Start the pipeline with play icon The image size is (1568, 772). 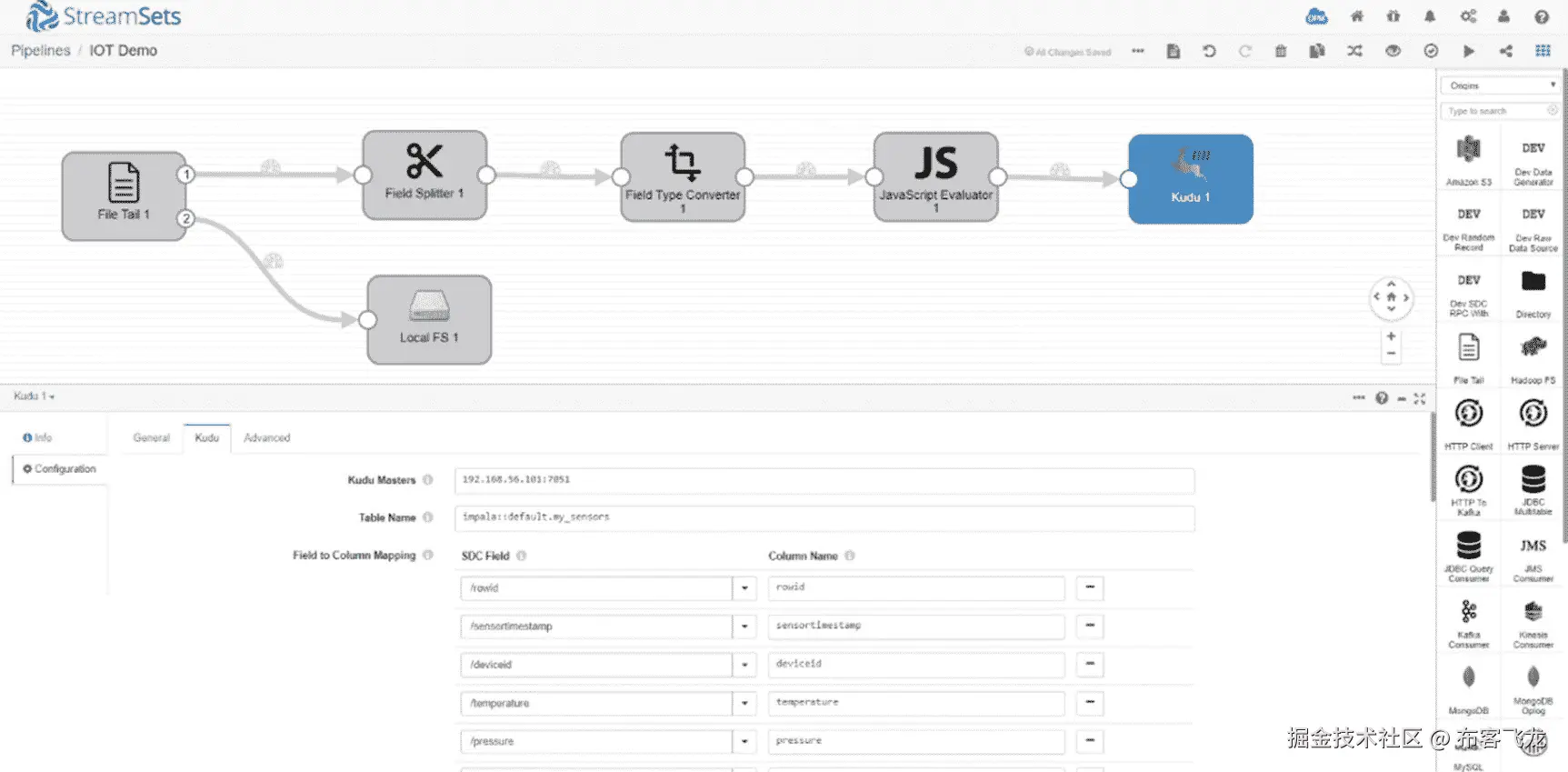click(x=1469, y=51)
